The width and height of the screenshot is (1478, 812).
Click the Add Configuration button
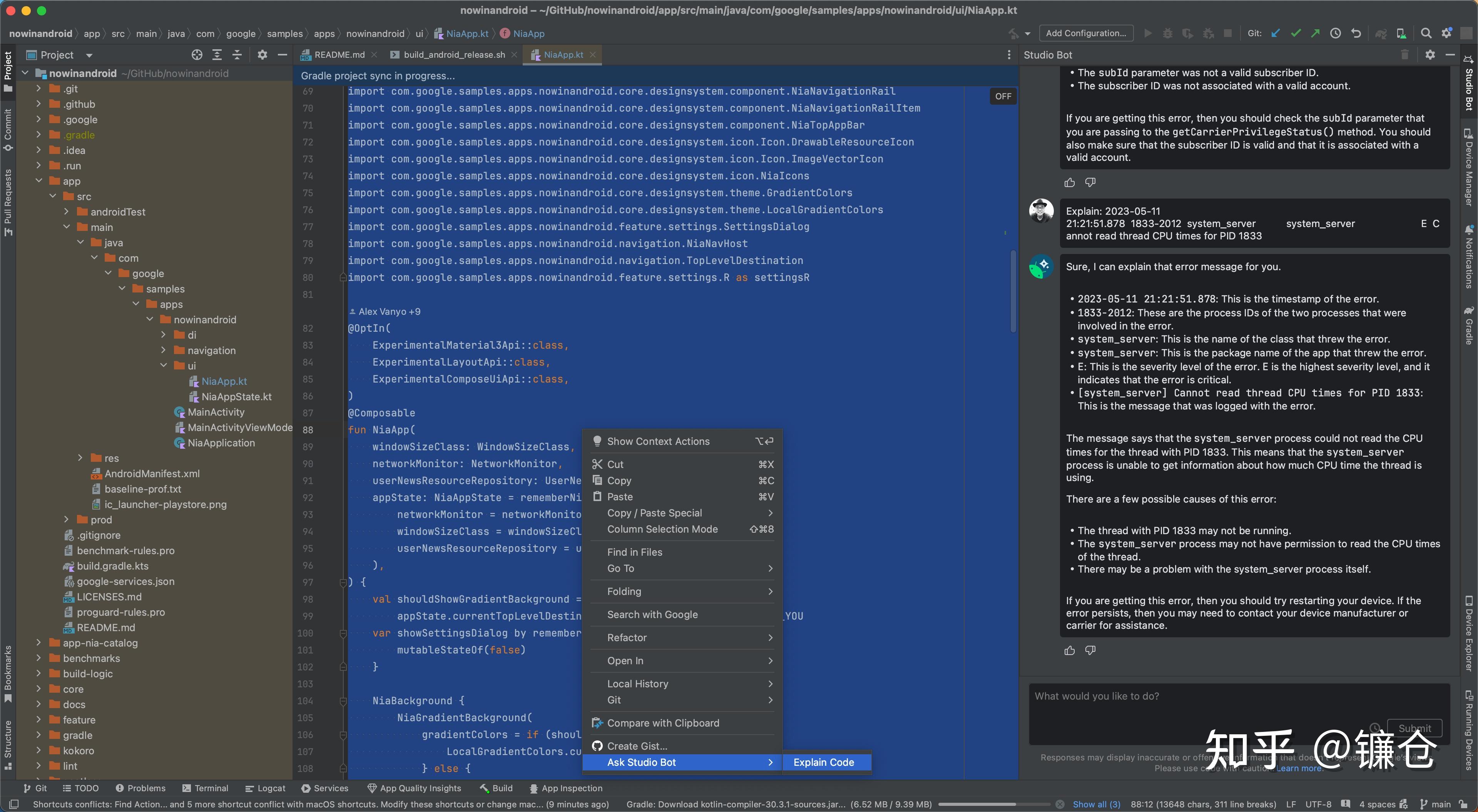(x=1086, y=33)
